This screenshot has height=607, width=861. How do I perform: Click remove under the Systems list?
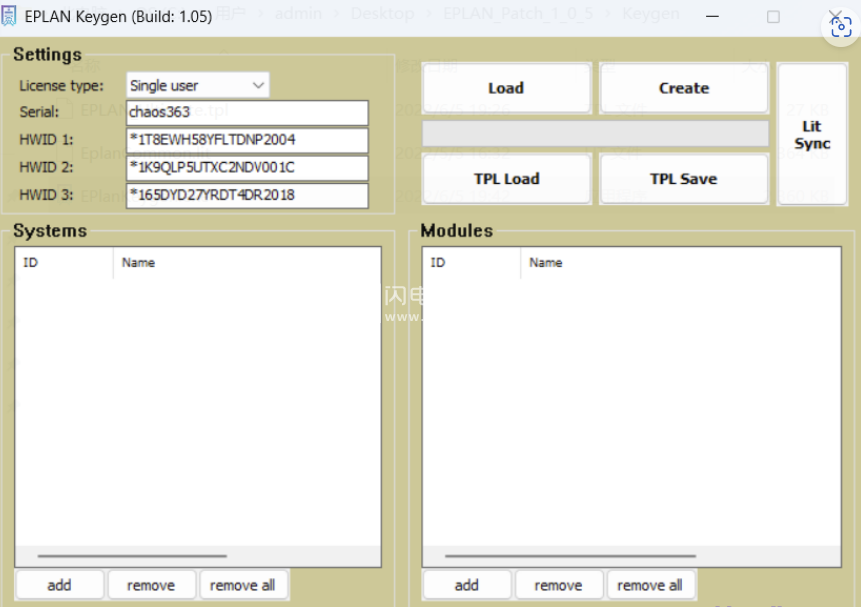[x=151, y=585]
